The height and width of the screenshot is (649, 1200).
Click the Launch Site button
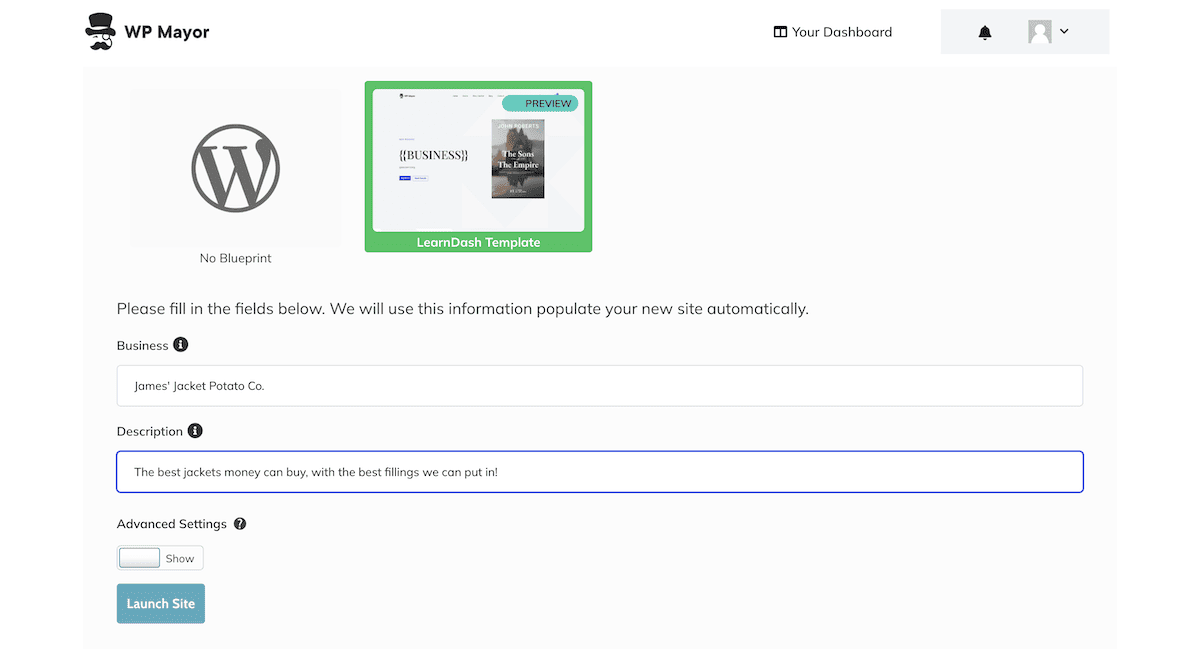(x=161, y=604)
